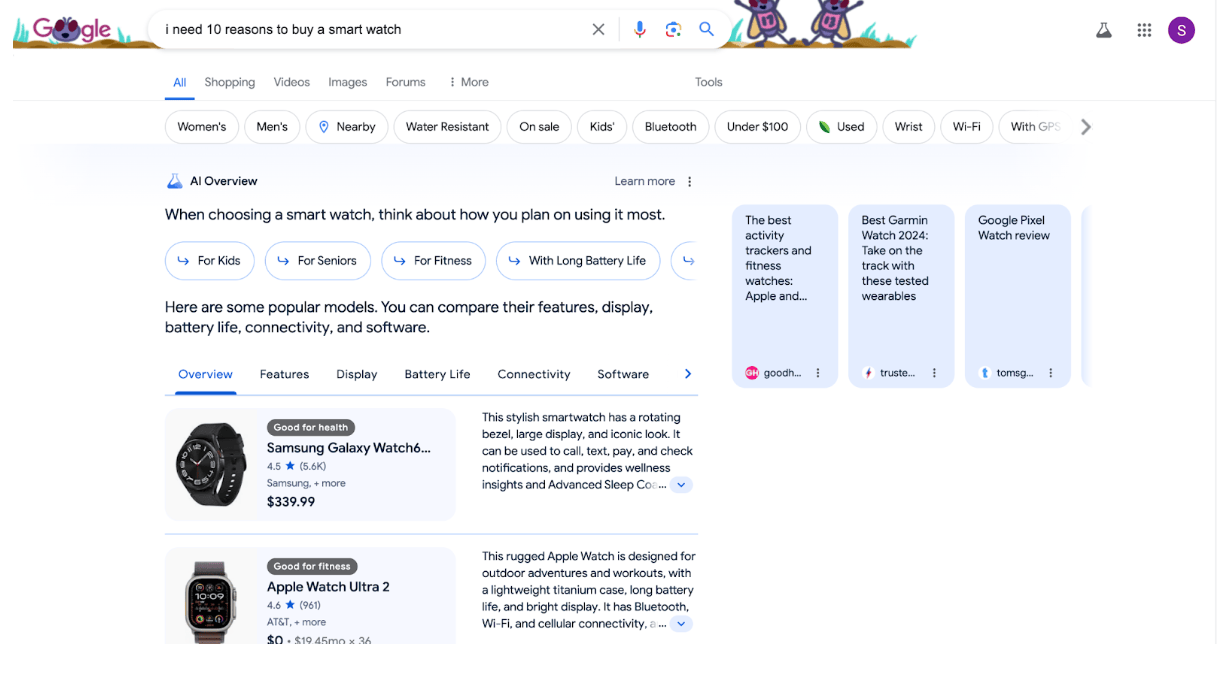The height and width of the screenshot is (678, 1222).
Task: Open the Apple Watch Ultra 2 product title
Action: pos(328,587)
